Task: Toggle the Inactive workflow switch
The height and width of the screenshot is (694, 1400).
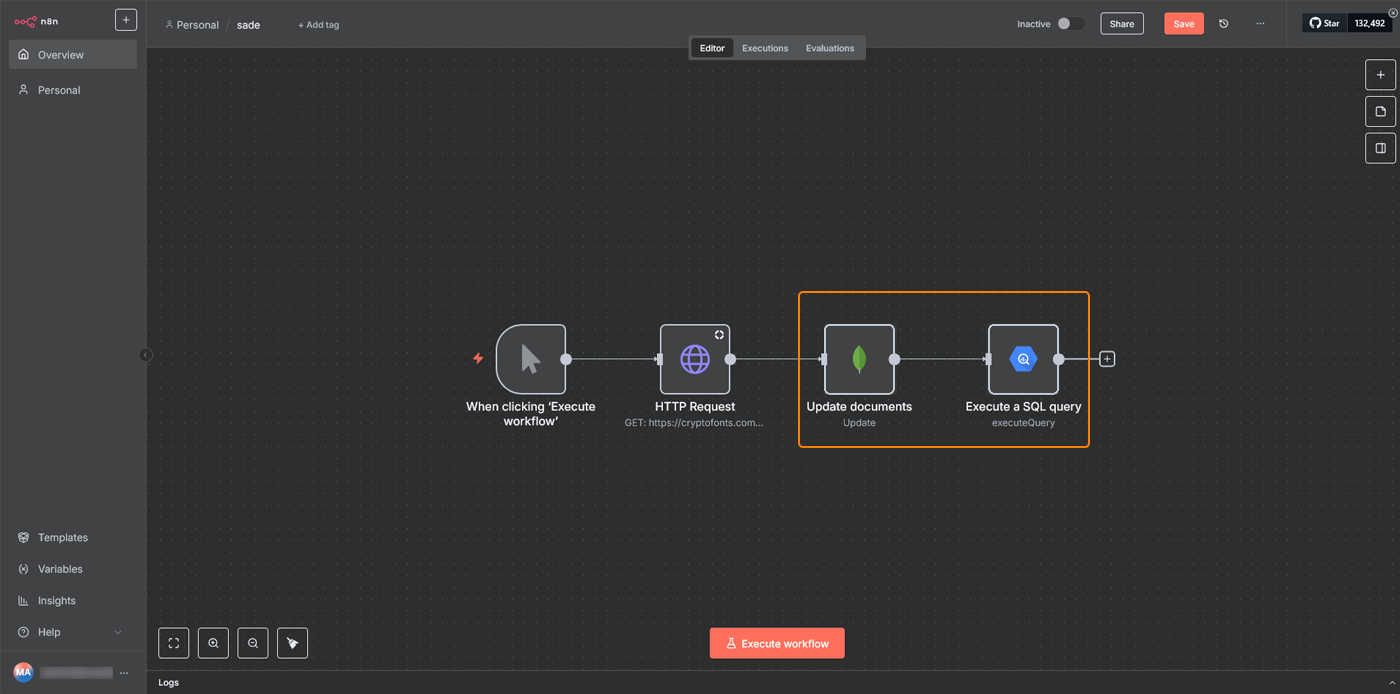Action: (x=1069, y=24)
